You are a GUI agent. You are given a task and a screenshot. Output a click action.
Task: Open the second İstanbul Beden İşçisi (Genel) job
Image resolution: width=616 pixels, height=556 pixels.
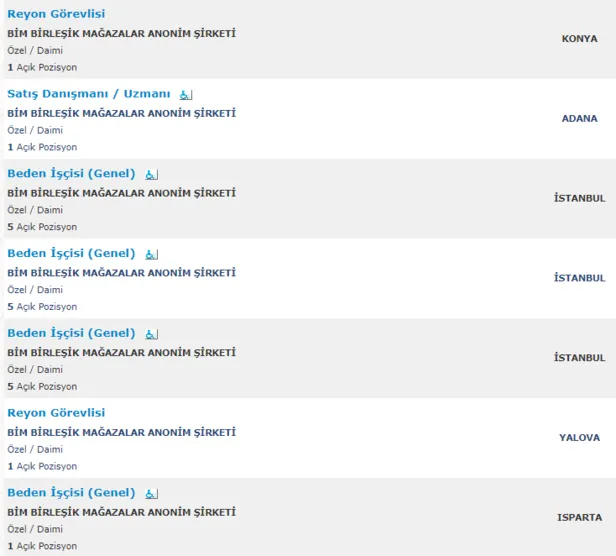71,254
